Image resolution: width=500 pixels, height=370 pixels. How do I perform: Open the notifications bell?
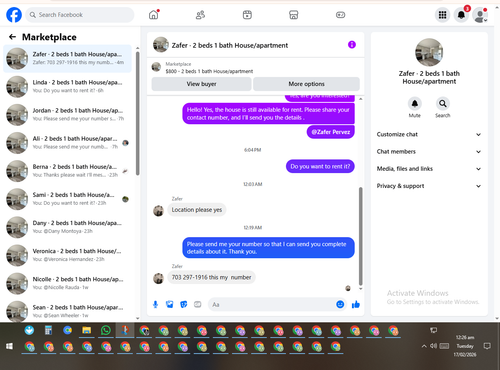point(461,15)
